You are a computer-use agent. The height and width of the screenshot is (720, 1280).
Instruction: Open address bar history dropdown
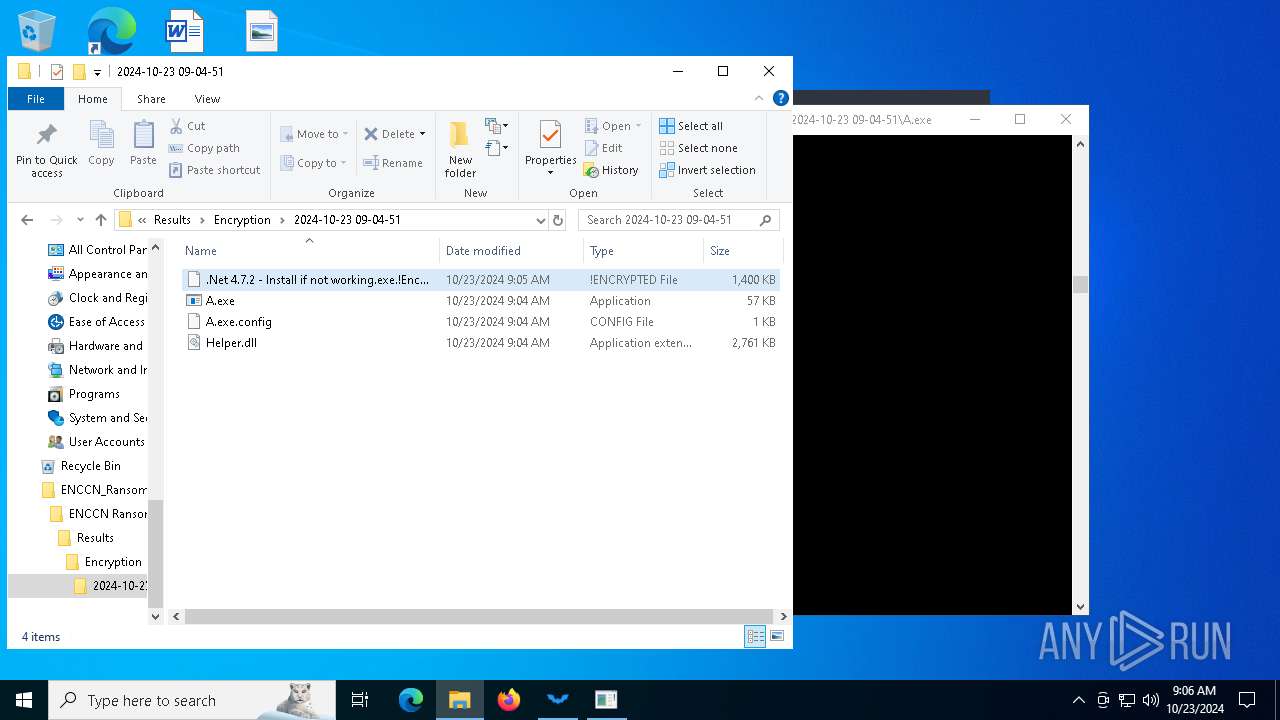click(x=541, y=220)
